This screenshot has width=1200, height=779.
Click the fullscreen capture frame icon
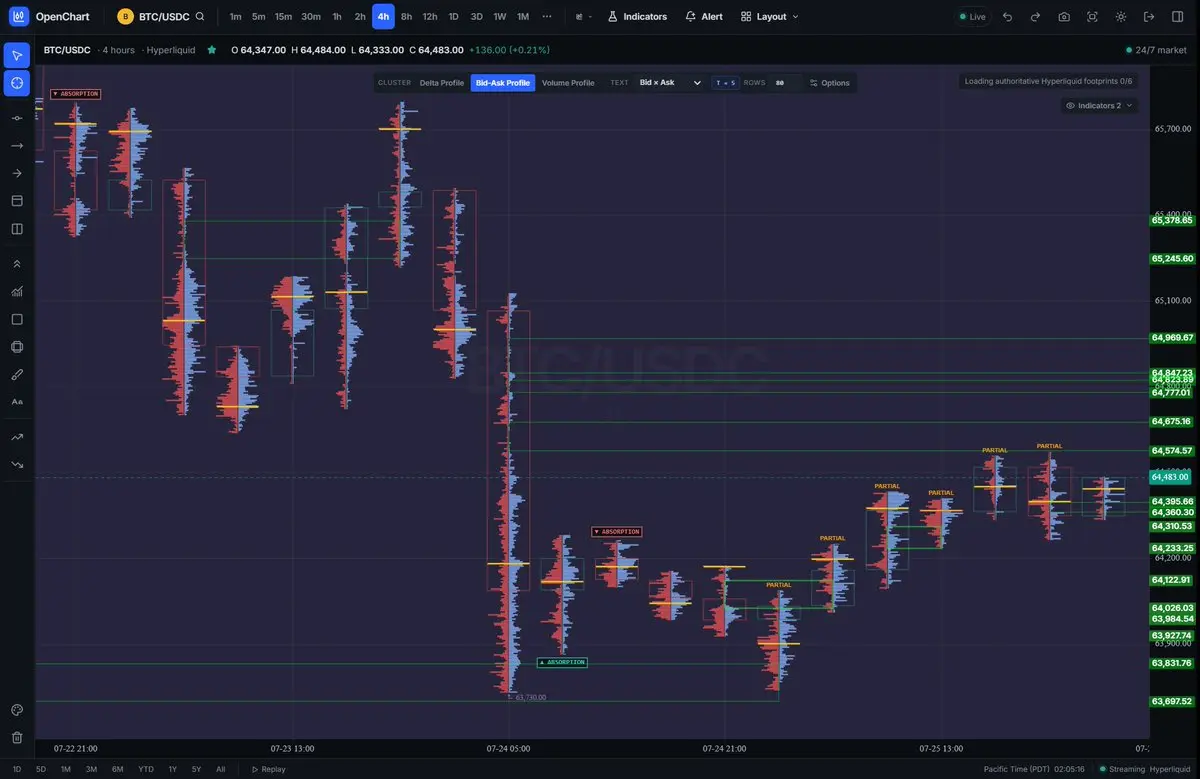click(1092, 16)
